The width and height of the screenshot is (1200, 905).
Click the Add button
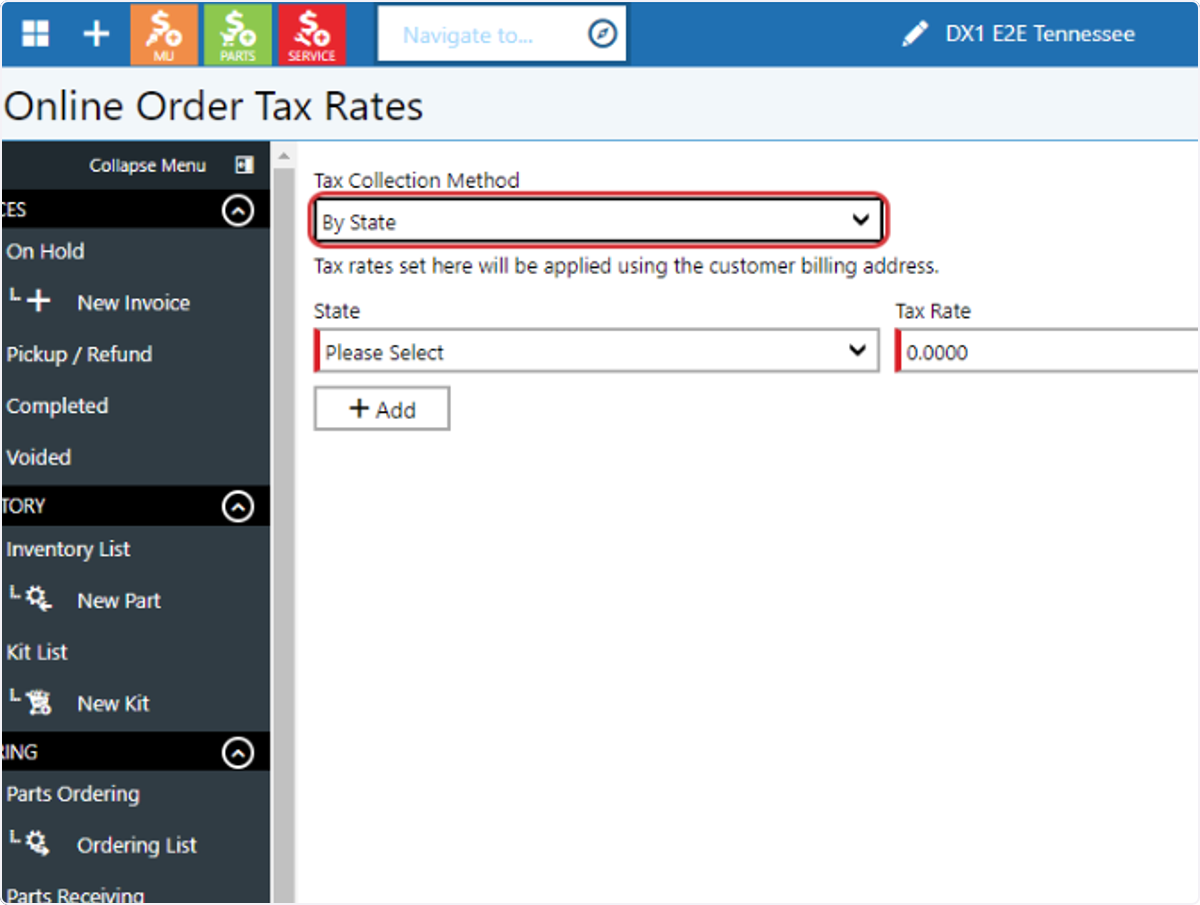[x=382, y=409]
